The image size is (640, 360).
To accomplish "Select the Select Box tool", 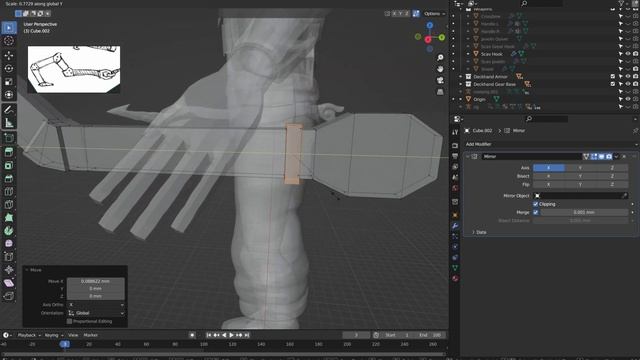I will 9,28.
